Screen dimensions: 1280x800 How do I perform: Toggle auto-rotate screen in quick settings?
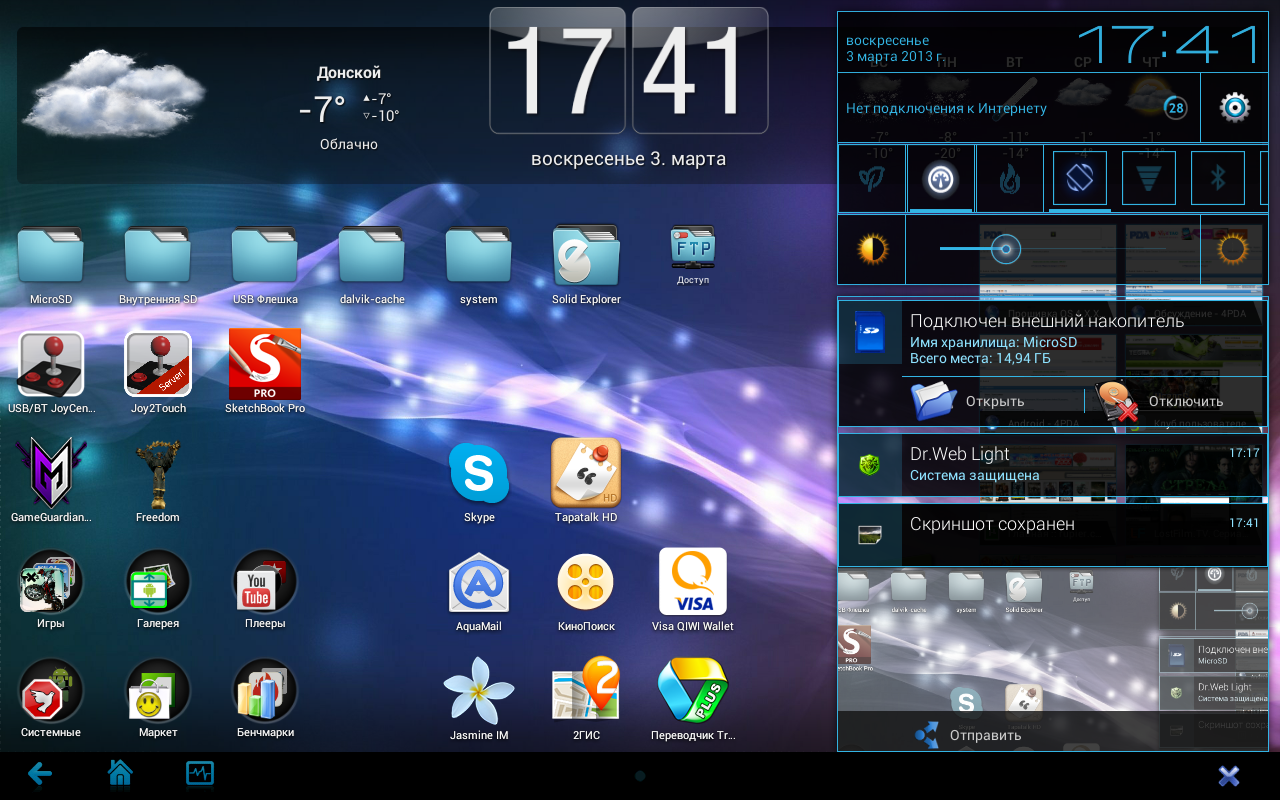(1079, 179)
